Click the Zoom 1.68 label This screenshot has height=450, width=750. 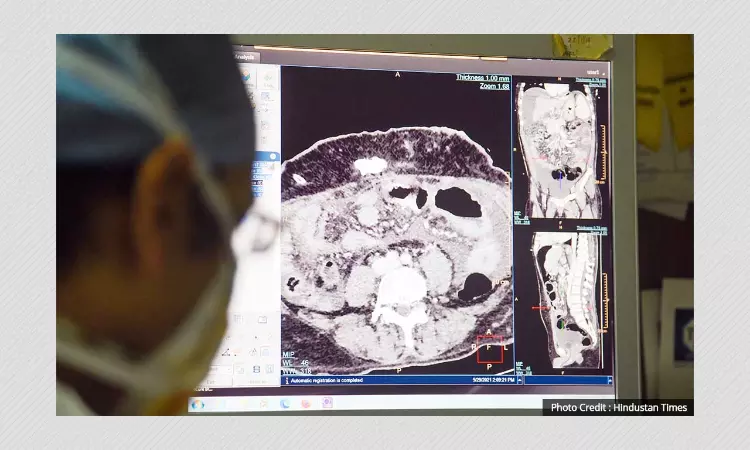point(495,86)
